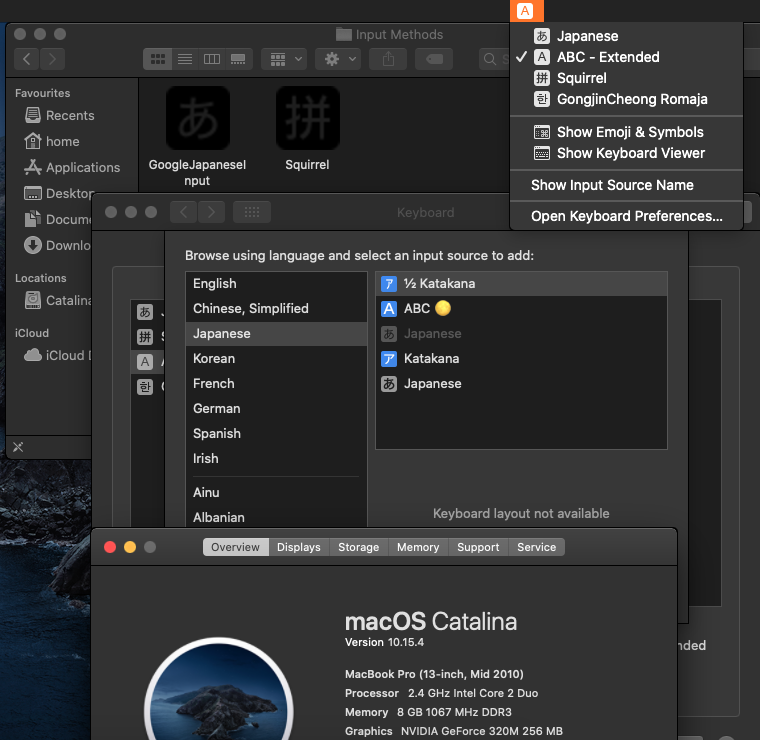The width and height of the screenshot is (760, 740).
Task: Select Albanian in language list
Action: pos(276,518)
